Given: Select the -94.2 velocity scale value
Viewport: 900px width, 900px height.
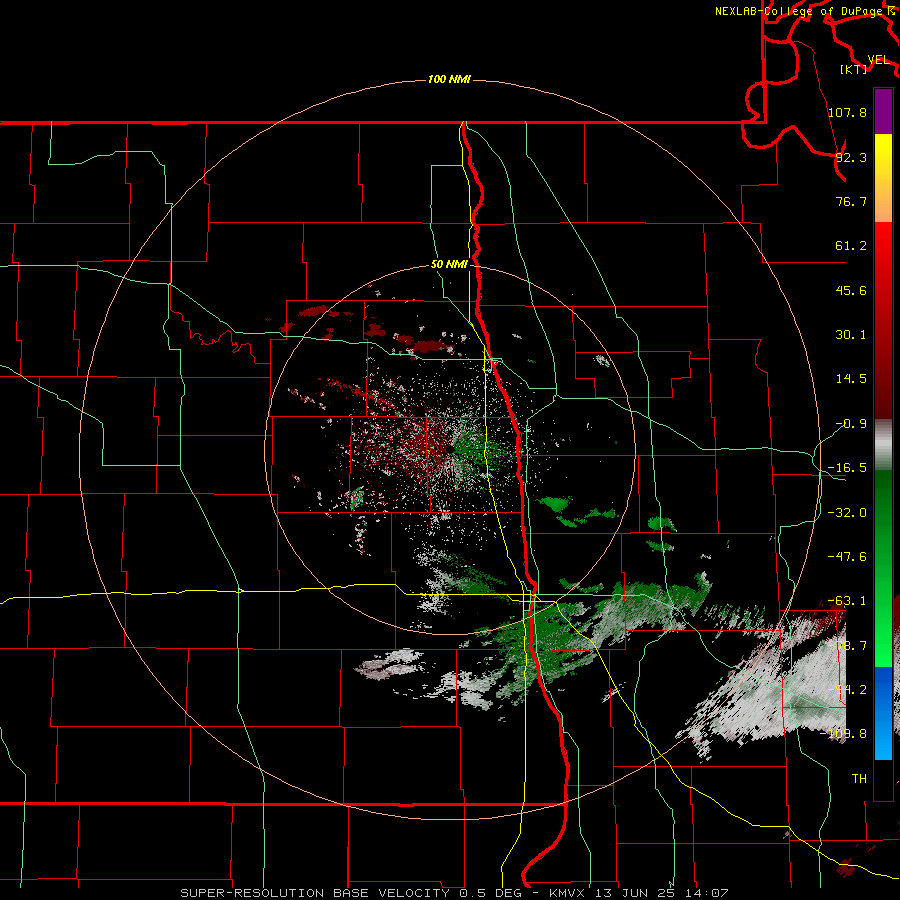Looking at the screenshot, I should coord(847,690).
